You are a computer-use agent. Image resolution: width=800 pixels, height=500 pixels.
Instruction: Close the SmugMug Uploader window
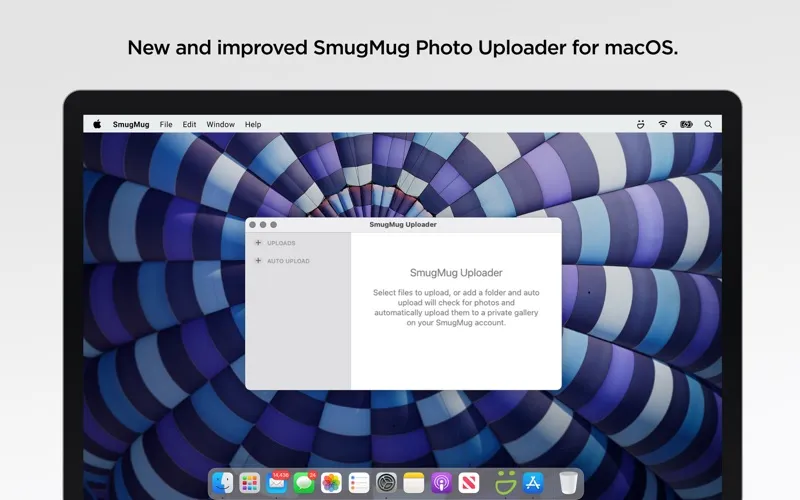coord(253,224)
